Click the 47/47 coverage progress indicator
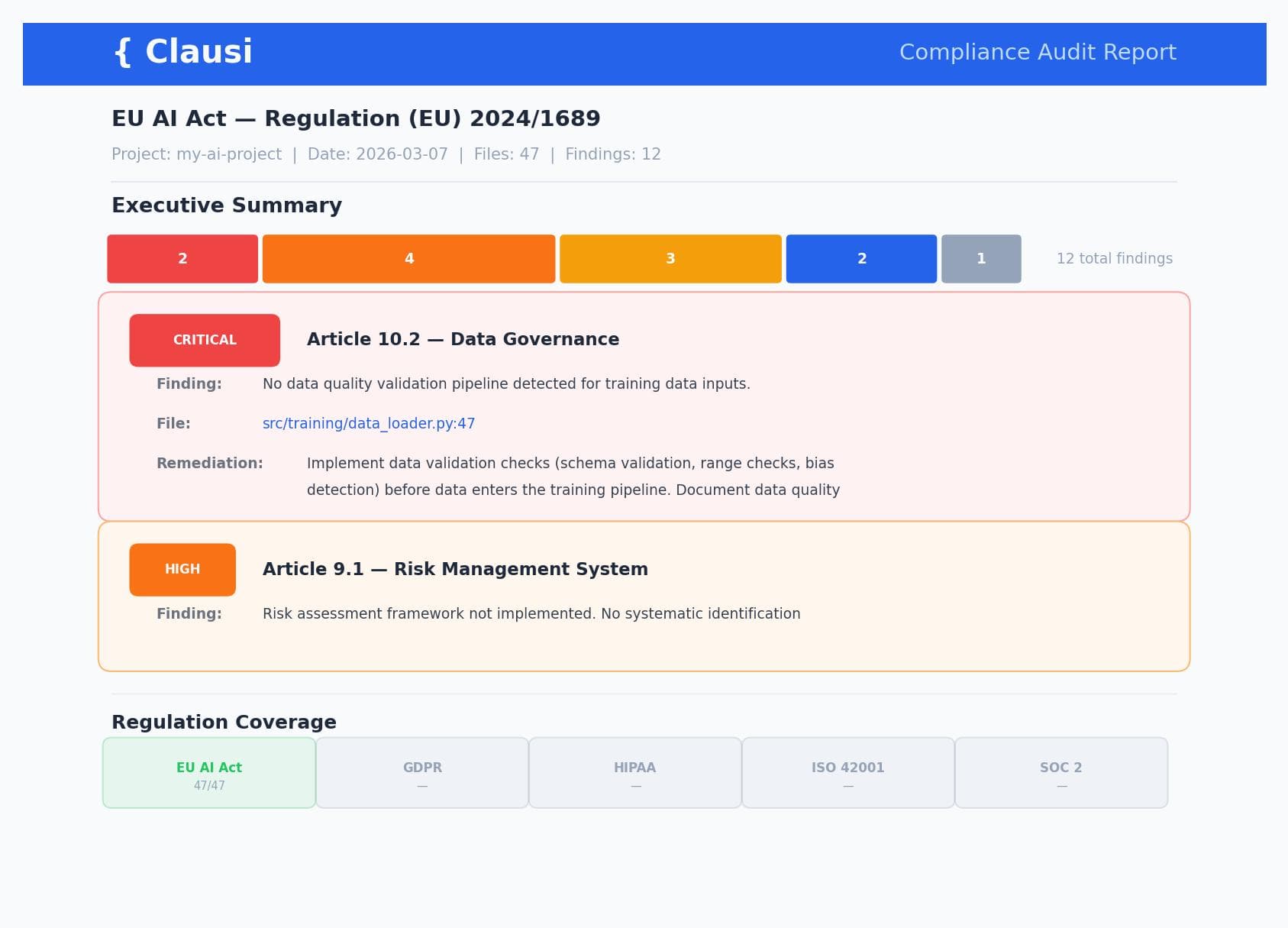 [x=208, y=784]
